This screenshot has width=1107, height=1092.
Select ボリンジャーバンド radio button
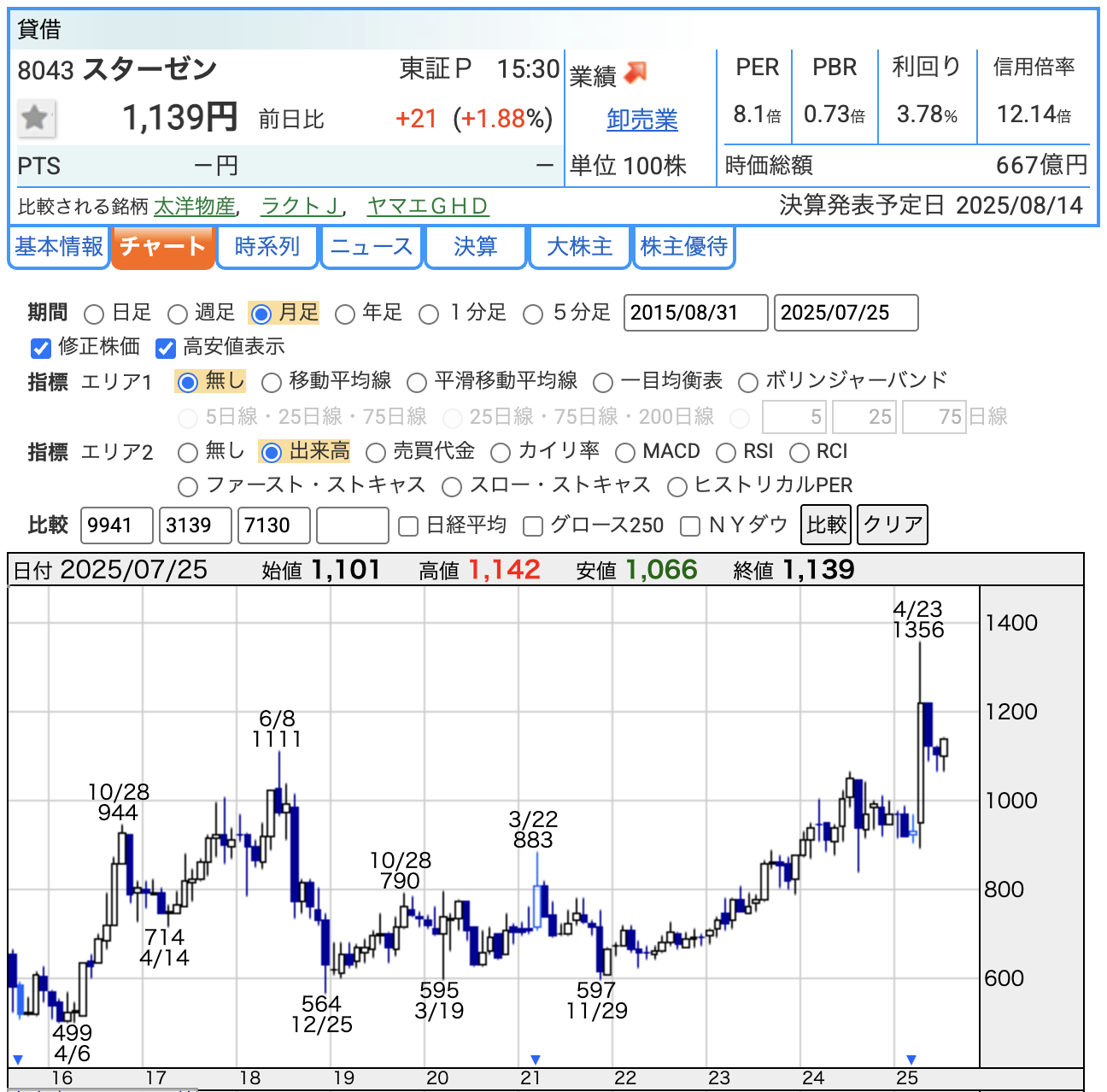tap(748, 382)
